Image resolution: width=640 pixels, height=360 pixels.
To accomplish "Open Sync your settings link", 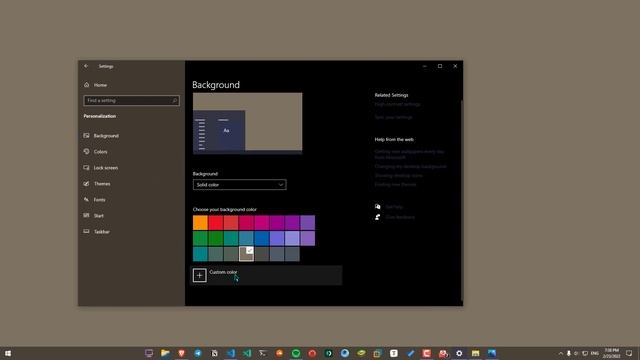I will pyautogui.click(x=393, y=117).
